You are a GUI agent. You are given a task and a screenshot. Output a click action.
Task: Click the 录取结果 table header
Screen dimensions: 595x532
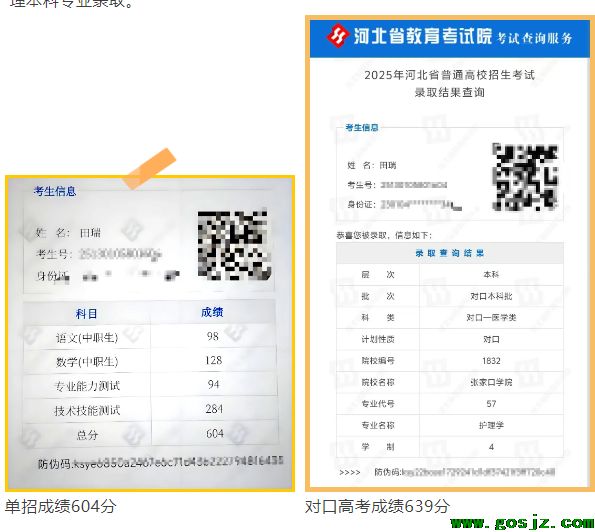[450, 253]
